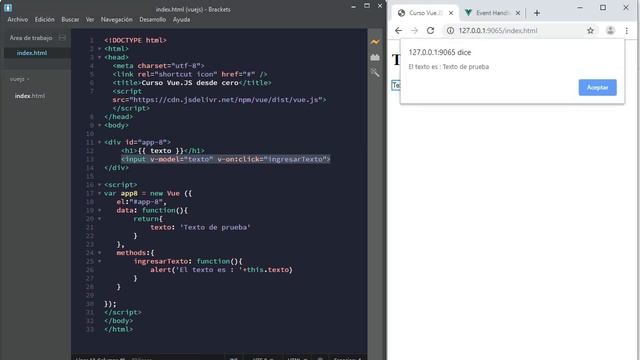Click the text input behind the alert
The width and height of the screenshot is (640, 360).
point(396,85)
